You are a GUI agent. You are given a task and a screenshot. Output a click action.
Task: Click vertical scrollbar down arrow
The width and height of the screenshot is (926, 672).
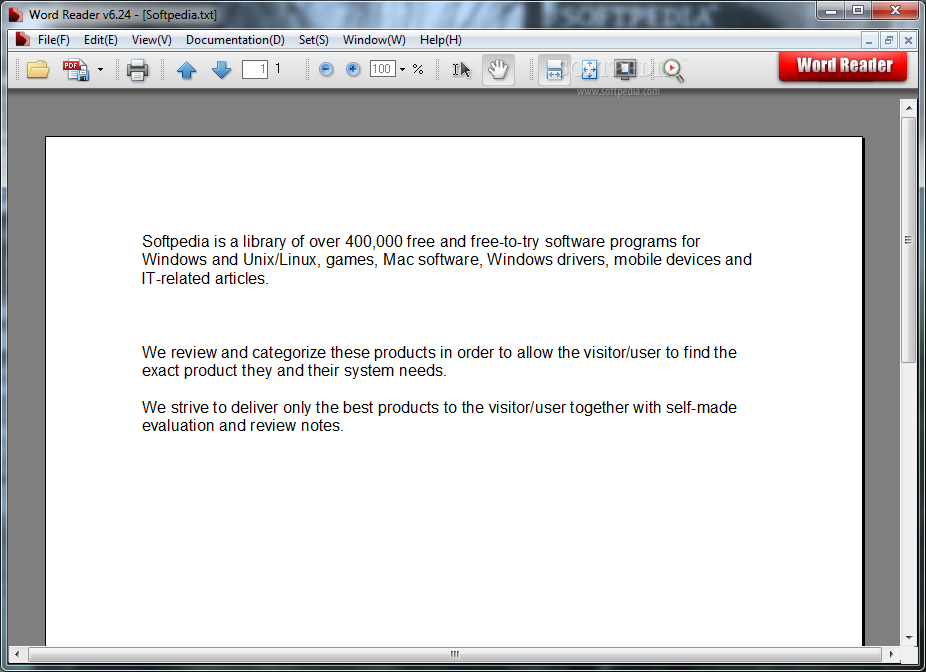[908, 638]
